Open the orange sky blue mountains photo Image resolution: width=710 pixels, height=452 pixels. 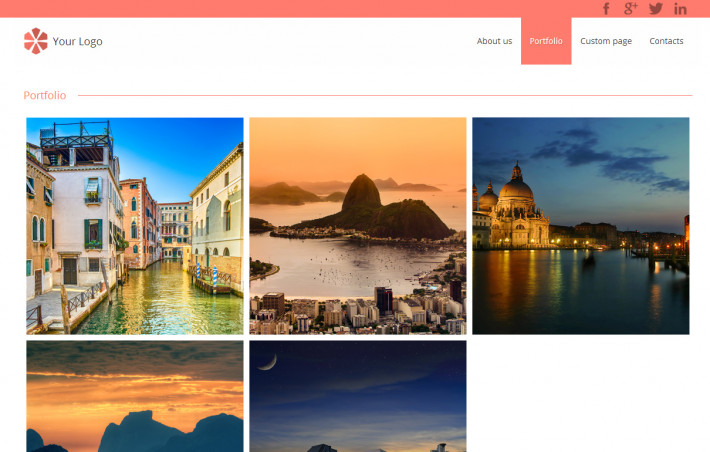coord(135,396)
